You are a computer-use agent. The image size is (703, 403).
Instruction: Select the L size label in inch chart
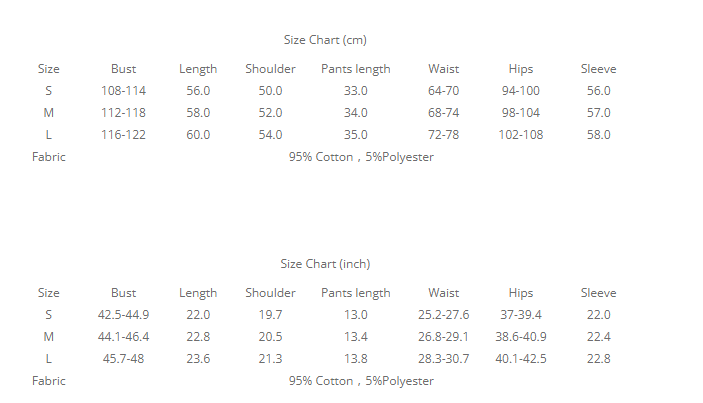[x=48, y=359]
